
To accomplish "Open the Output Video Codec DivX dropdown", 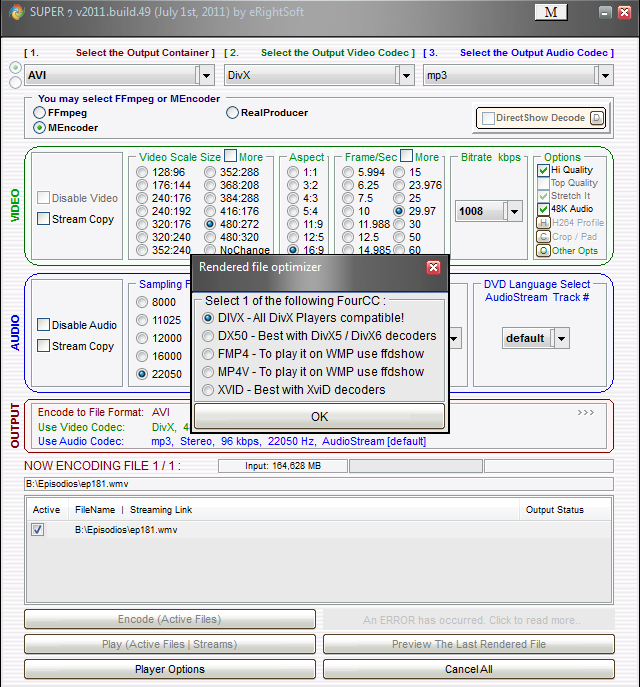I will point(407,75).
